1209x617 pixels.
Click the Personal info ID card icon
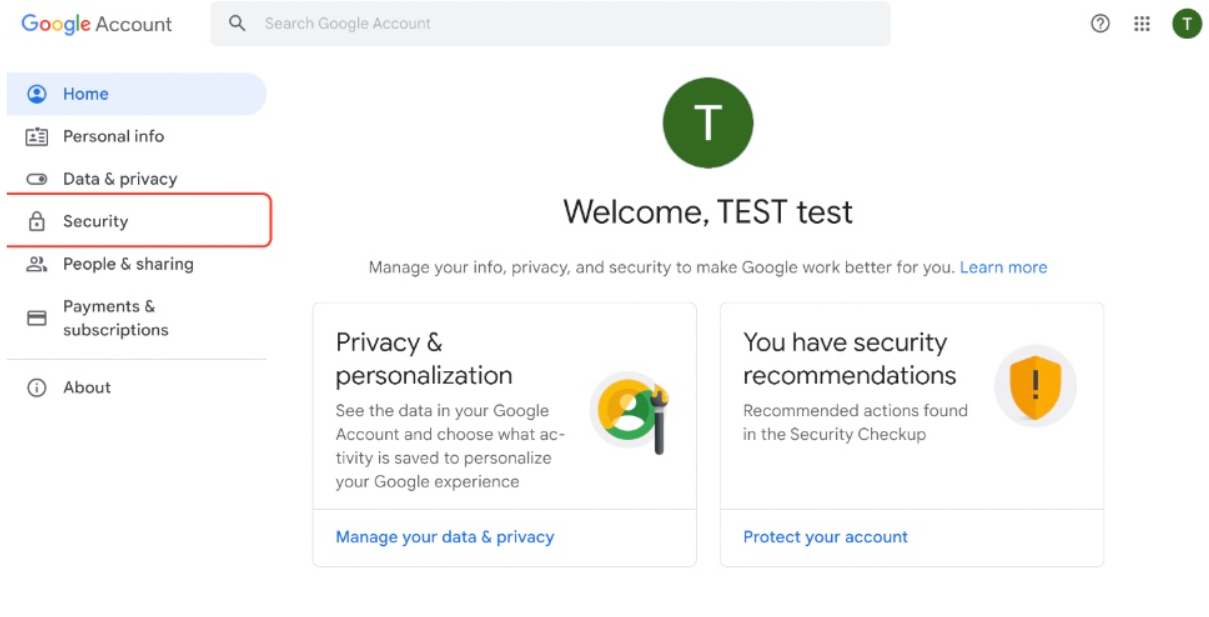tap(37, 137)
